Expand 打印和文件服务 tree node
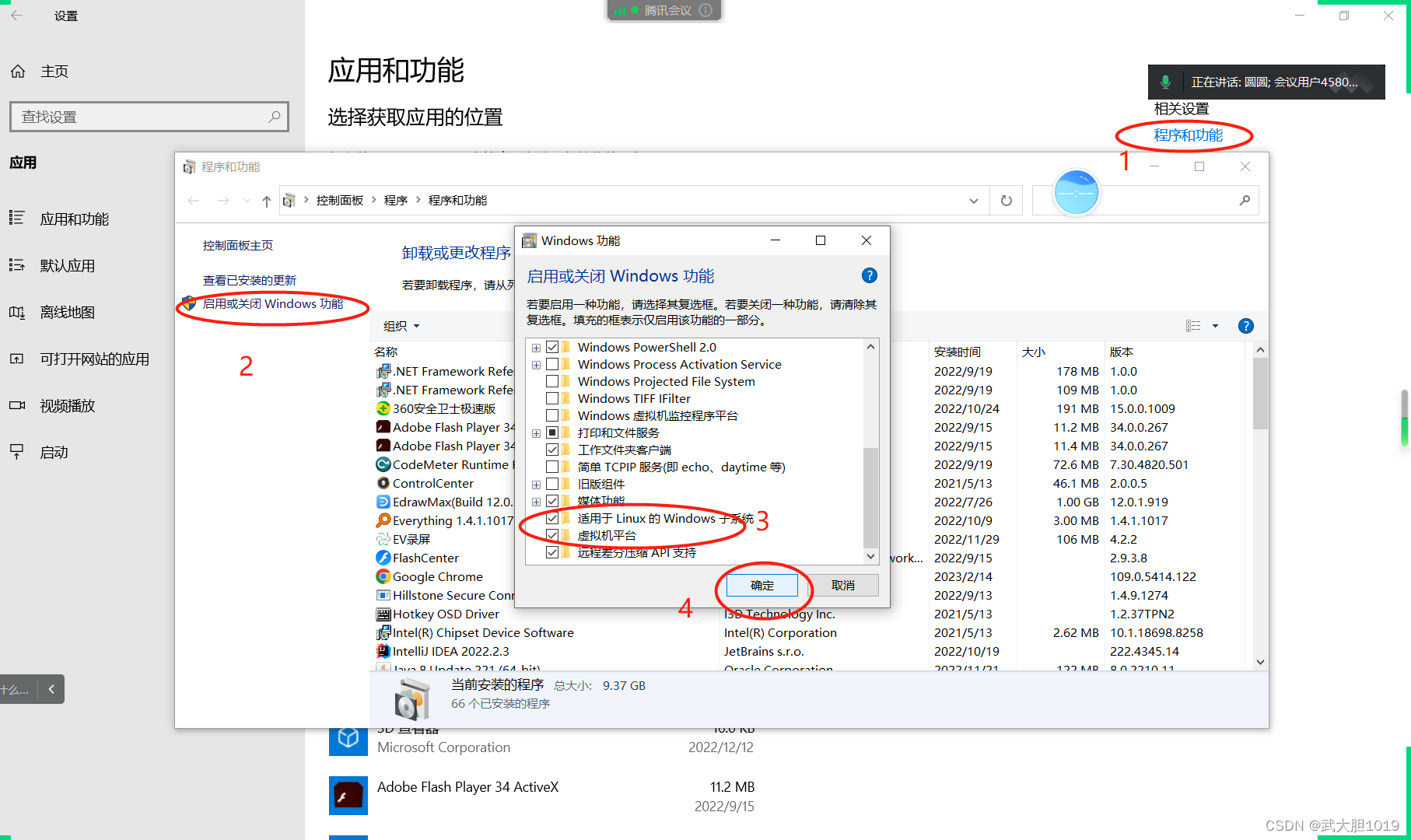Screen dimensions: 1411x840 coord(536,433)
